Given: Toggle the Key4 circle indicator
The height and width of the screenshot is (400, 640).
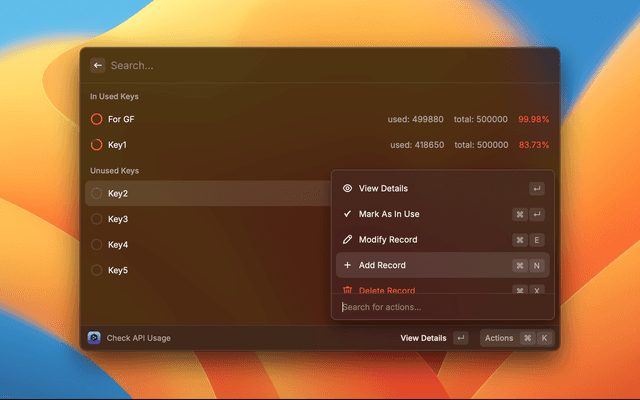Looking at the screenshot, I should pos(97,245).
